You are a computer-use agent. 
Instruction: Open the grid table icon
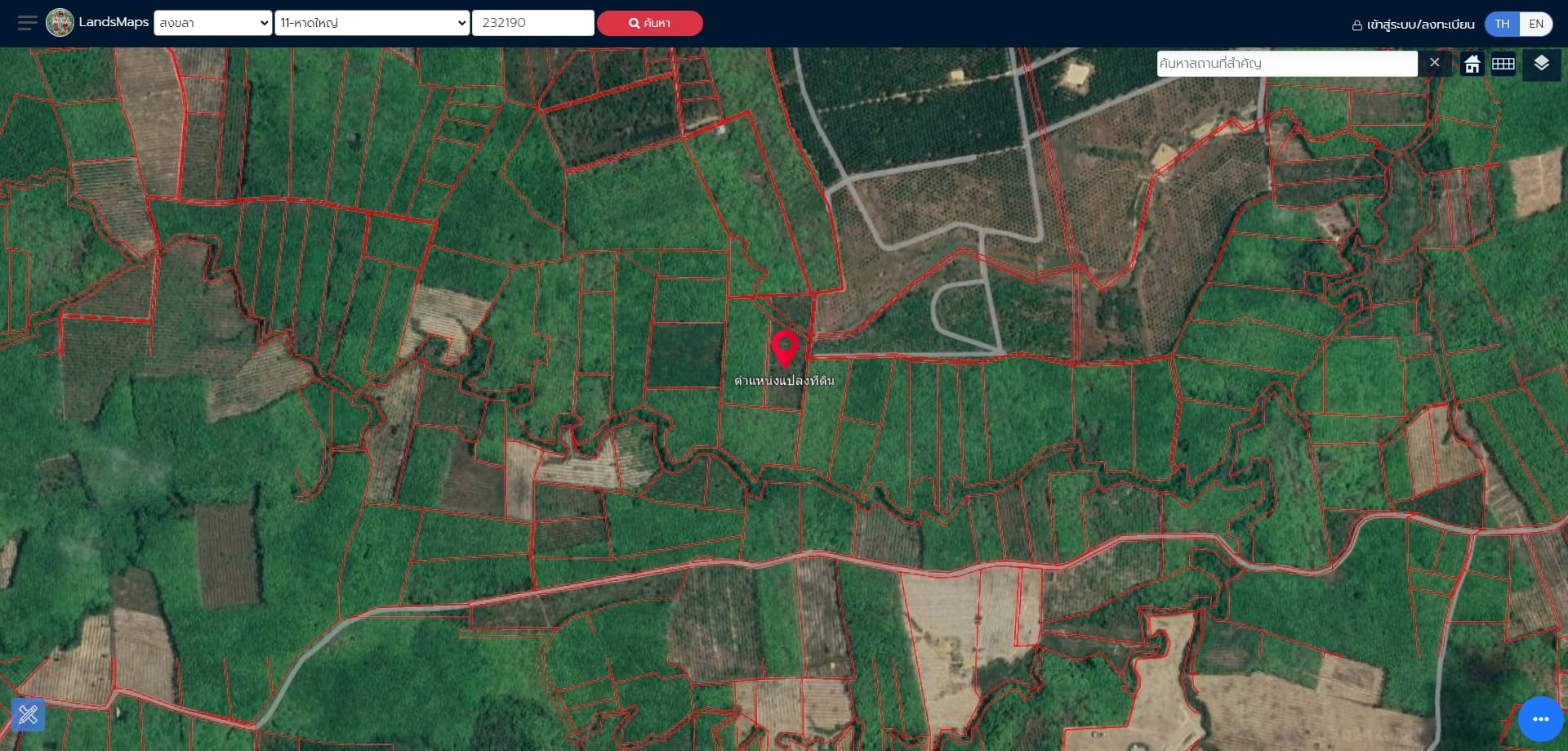(1503, 64)
